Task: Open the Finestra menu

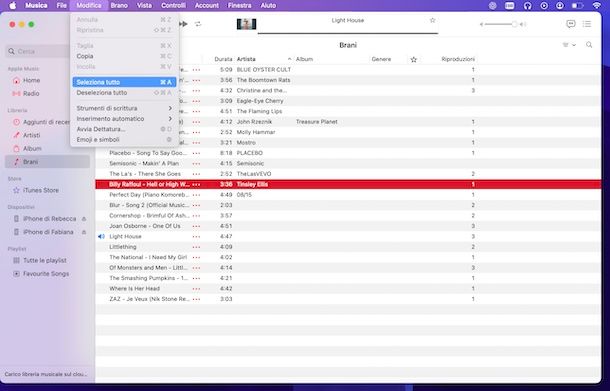Action: coord(239,5)
